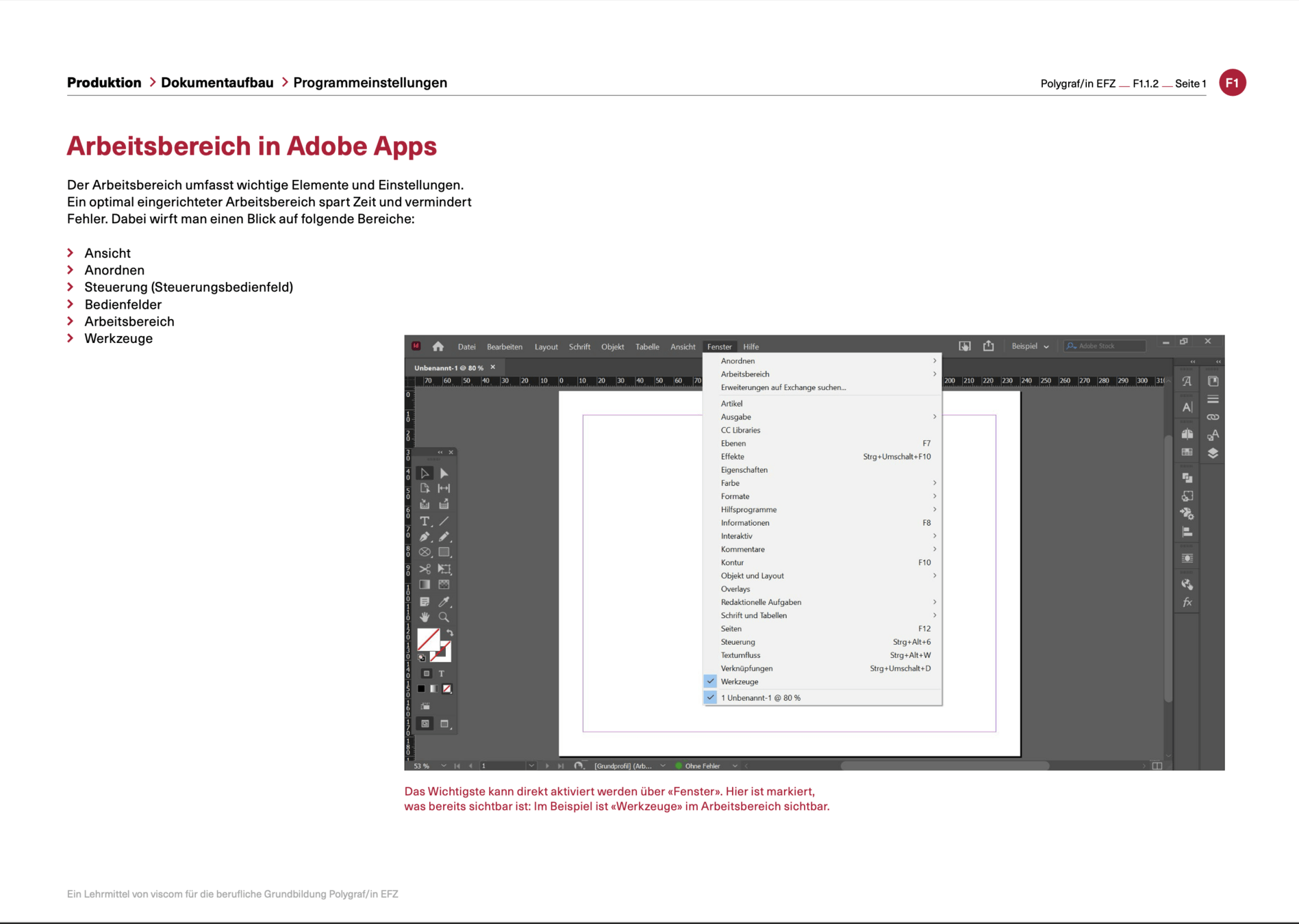Switch to Normal view mode button
This screenshot has width=1299, height=924.
pyautogui.click(x=425, y=723)
